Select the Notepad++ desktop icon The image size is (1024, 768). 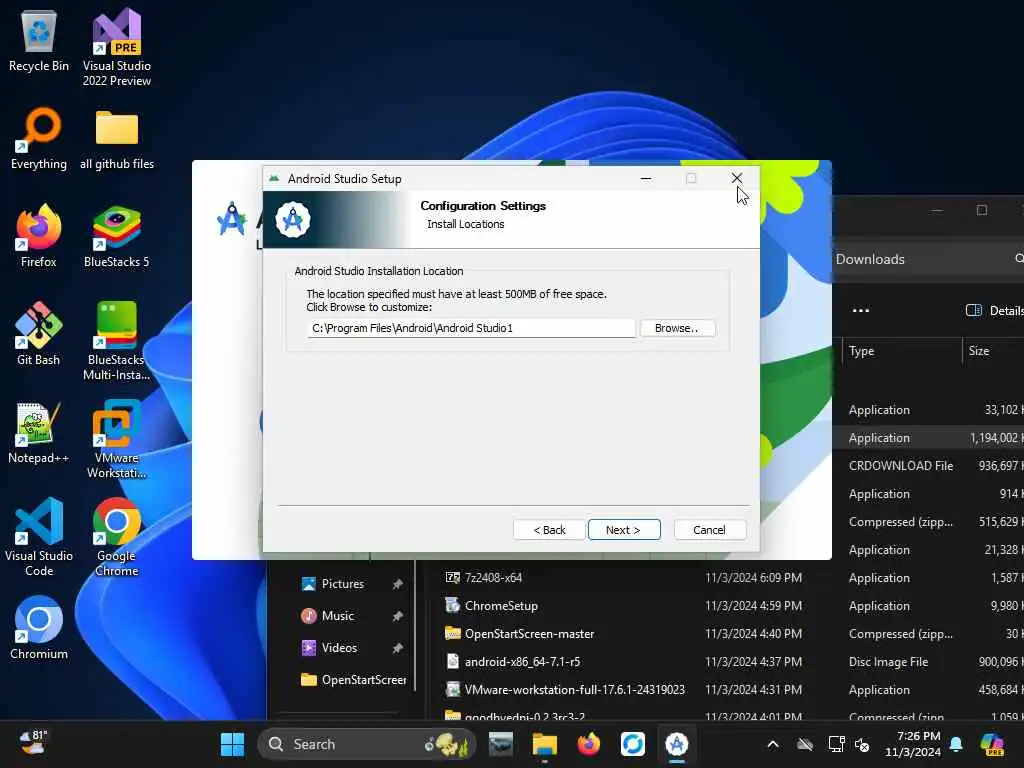[39, 432]
